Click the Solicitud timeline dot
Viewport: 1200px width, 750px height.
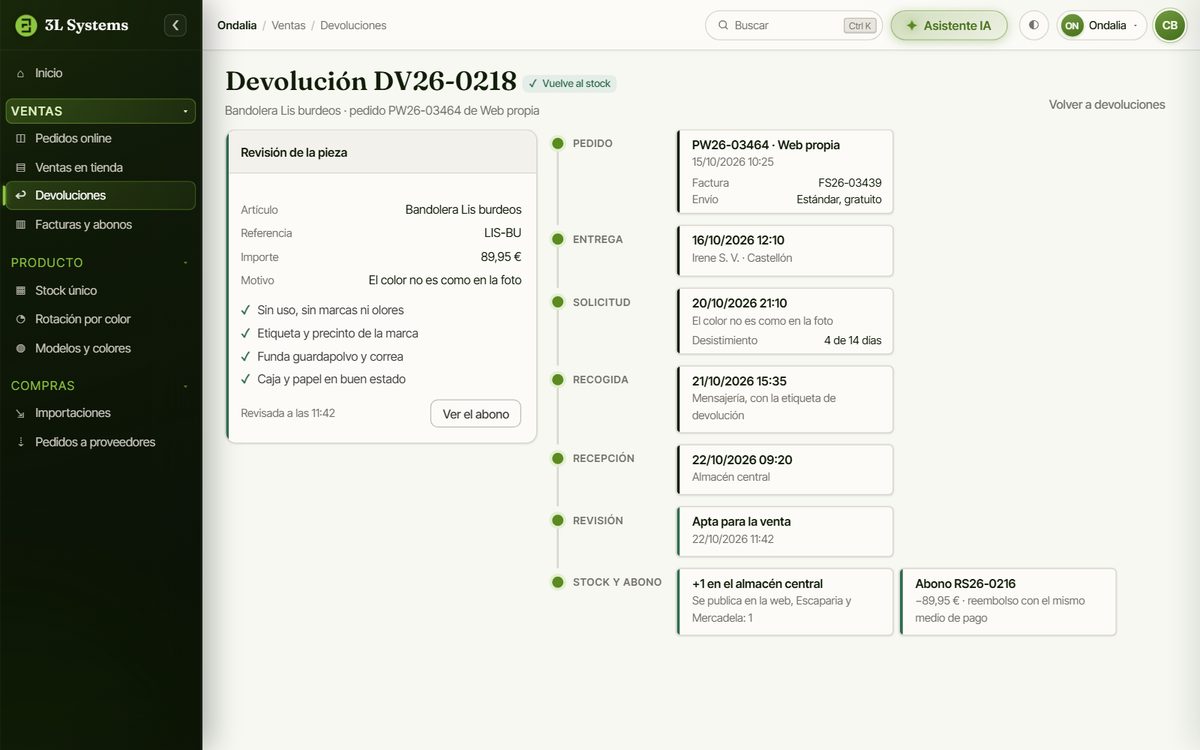558,302
